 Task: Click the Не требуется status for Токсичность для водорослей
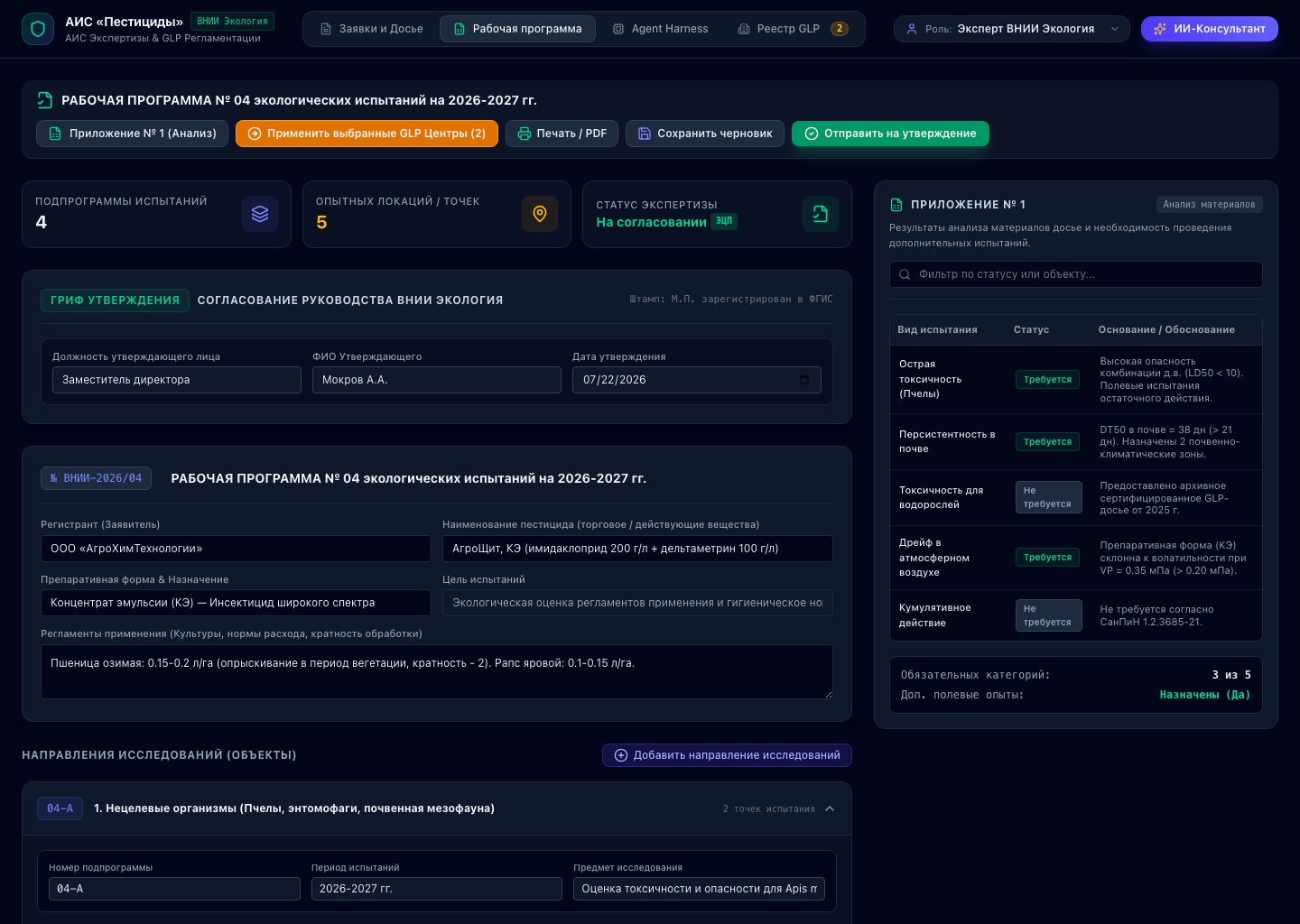click(x=1048, y=497)
